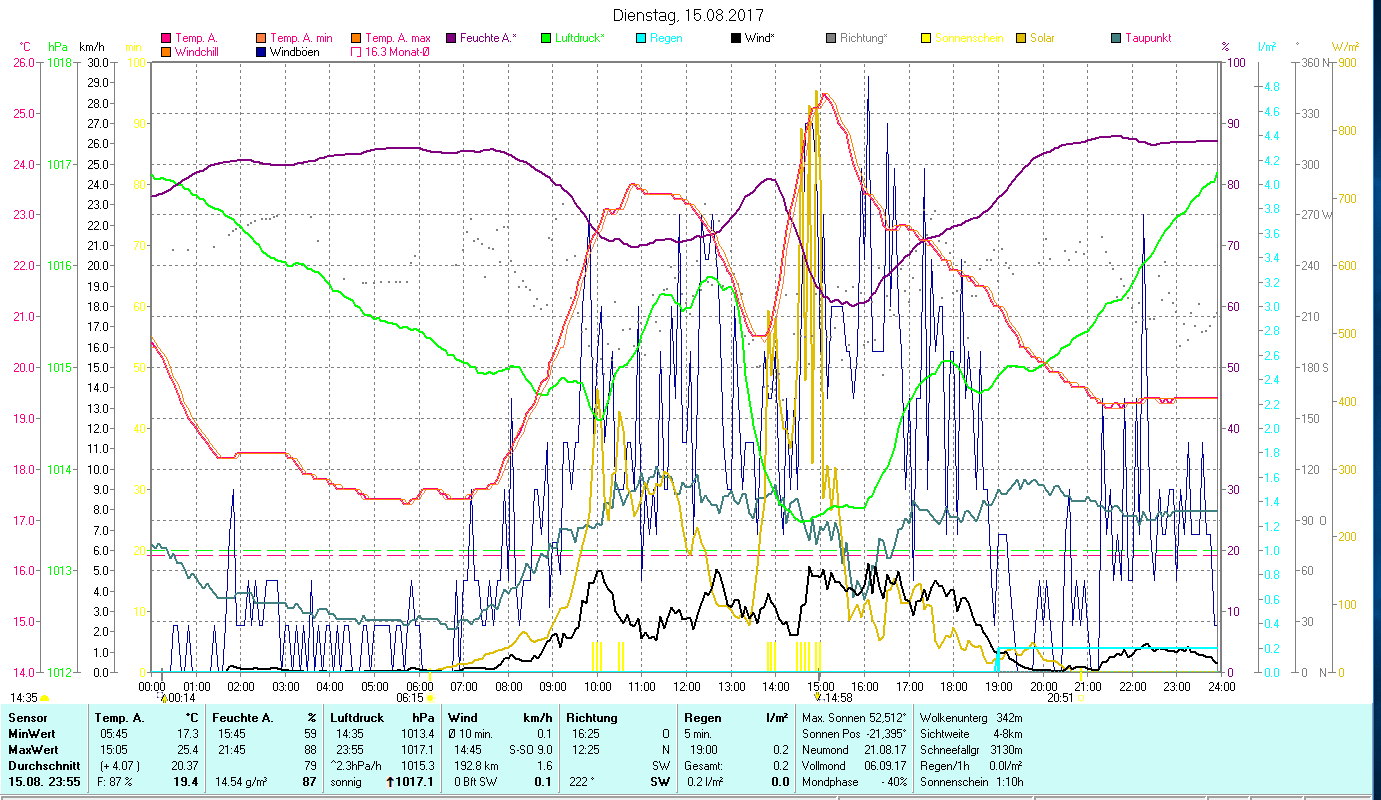
Task: Click the absolute humidity value 14.54 g/m²
Action: 239,782
